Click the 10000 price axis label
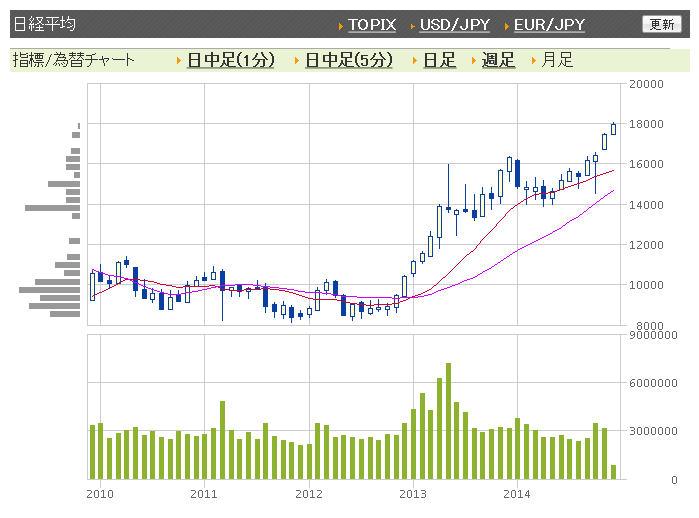The height and width of the screenshot is (518, 699). coord(646,285)
